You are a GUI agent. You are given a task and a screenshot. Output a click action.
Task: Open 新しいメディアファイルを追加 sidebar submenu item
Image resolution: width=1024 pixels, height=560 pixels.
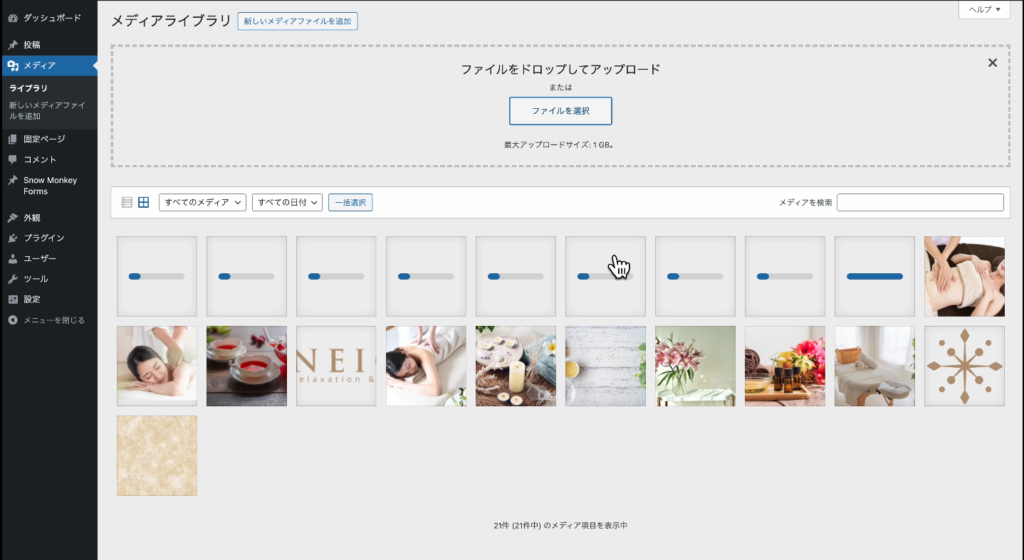pyautogui.click(x=47, y=110)
